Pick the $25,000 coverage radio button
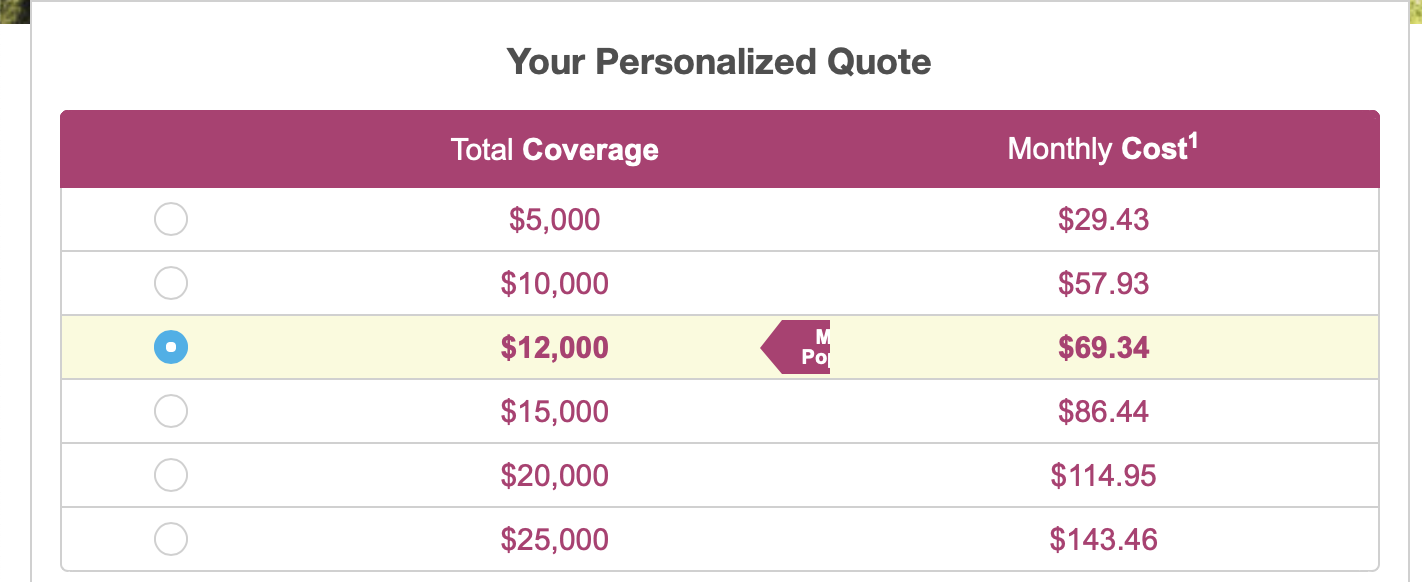This screenshot has height=582, width=1422. [x=171, y=539]
